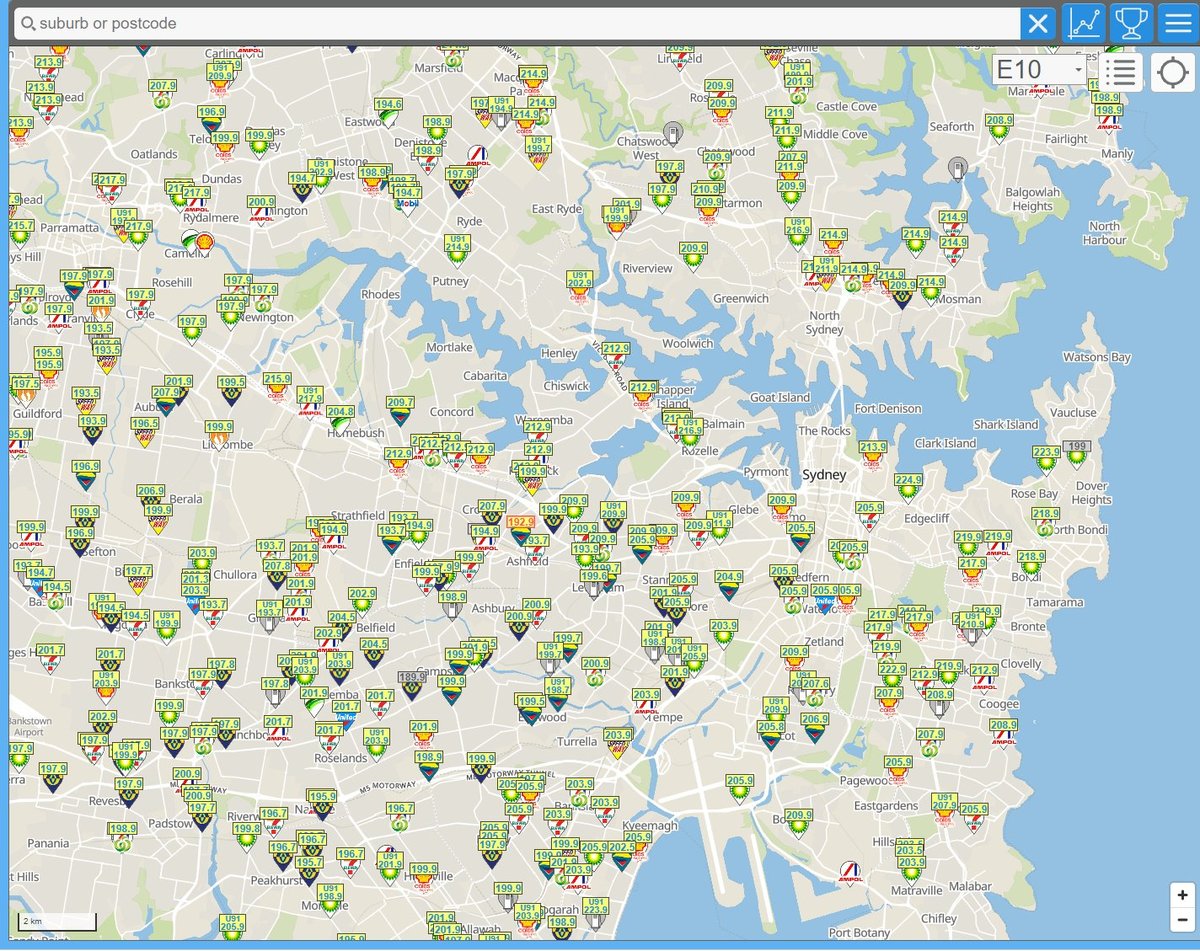The image size is (1200, 951).
Task: Zoom in the map
Action: [x=1183, y=896]
